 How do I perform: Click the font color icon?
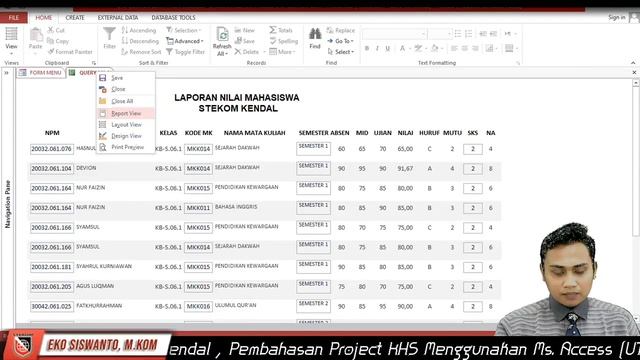[402, 48]
